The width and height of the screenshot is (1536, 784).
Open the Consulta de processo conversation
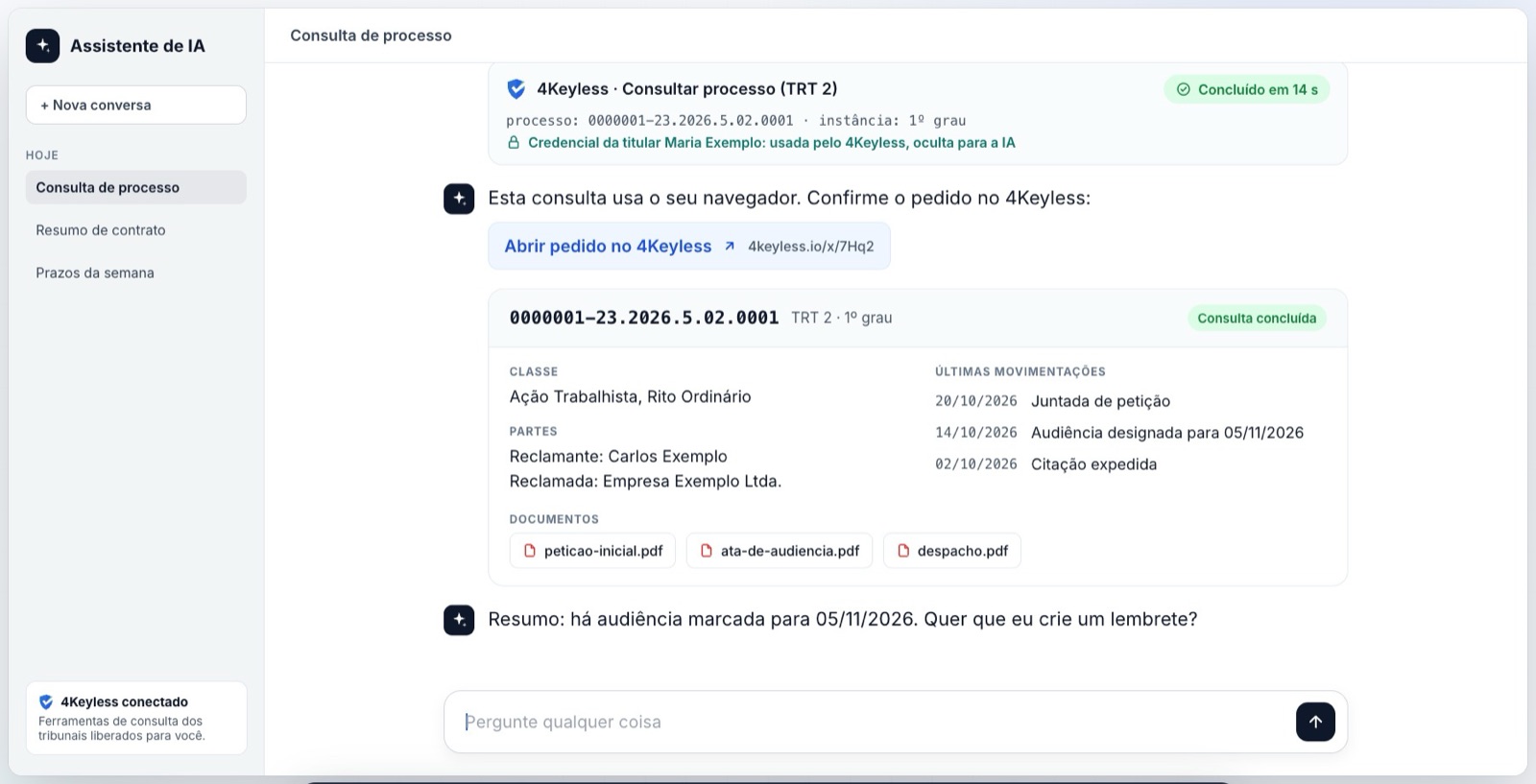[x=136, y=187]
